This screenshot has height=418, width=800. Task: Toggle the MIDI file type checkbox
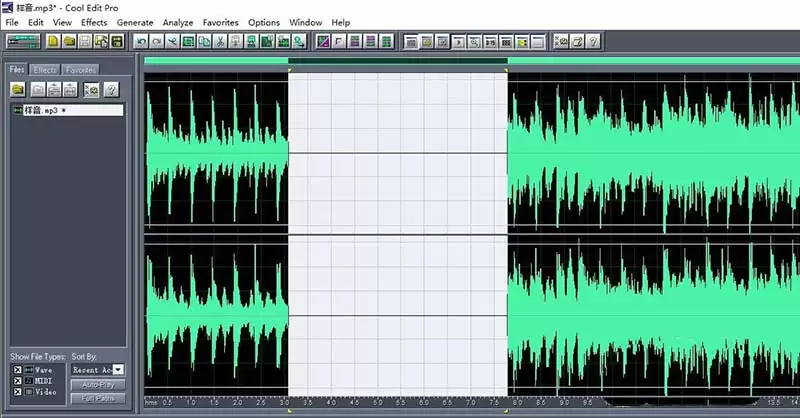pyautogui.click(x=18, y=381)
